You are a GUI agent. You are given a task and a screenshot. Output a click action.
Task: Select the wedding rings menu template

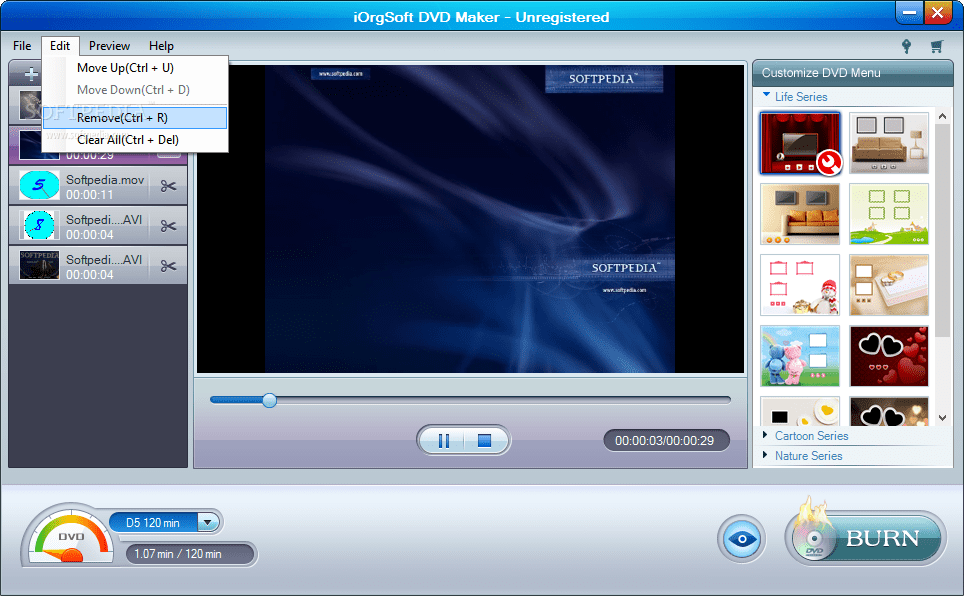click(x=889, y=285)
